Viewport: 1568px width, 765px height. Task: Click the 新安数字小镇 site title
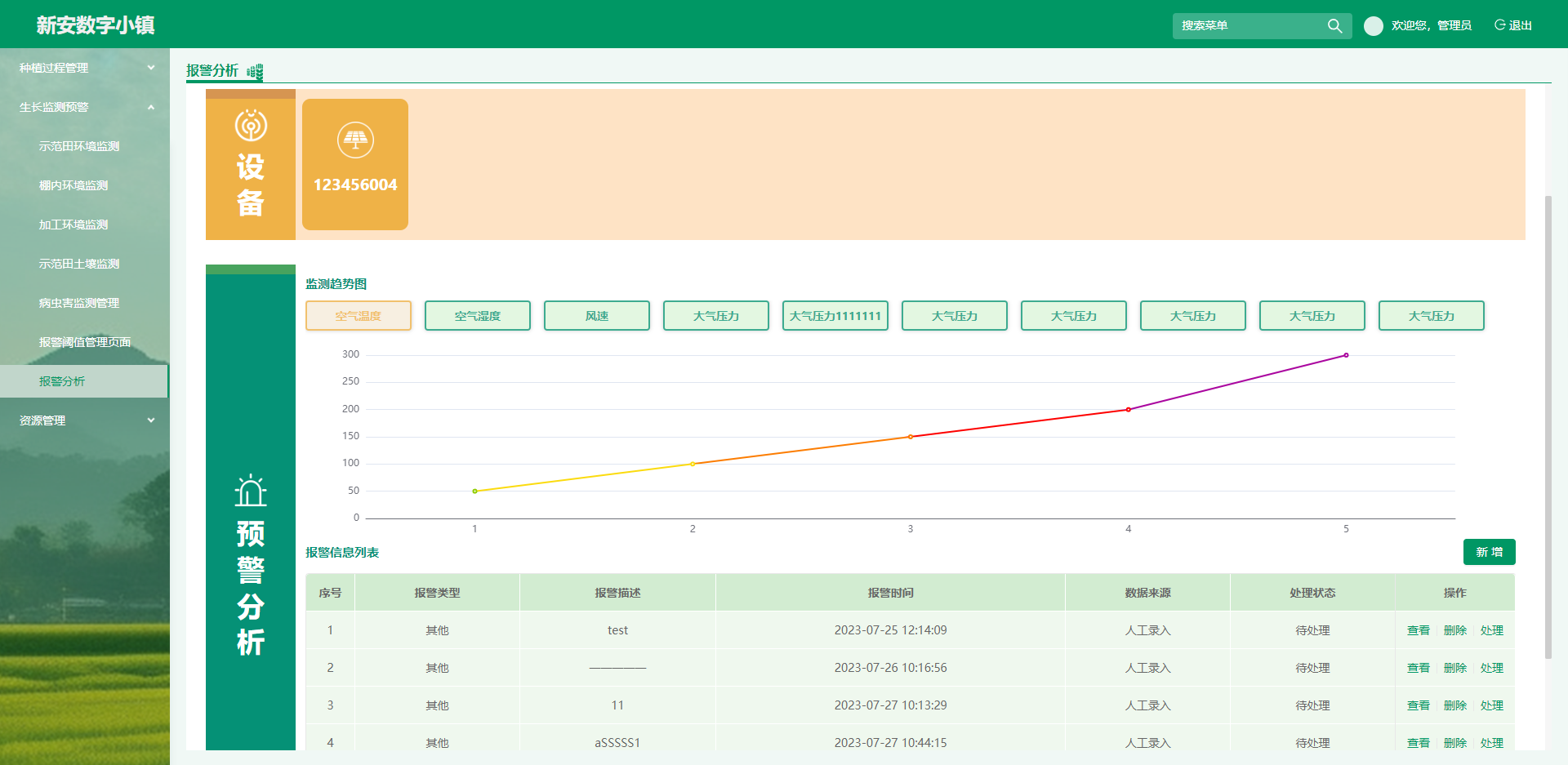coord(96,25)
